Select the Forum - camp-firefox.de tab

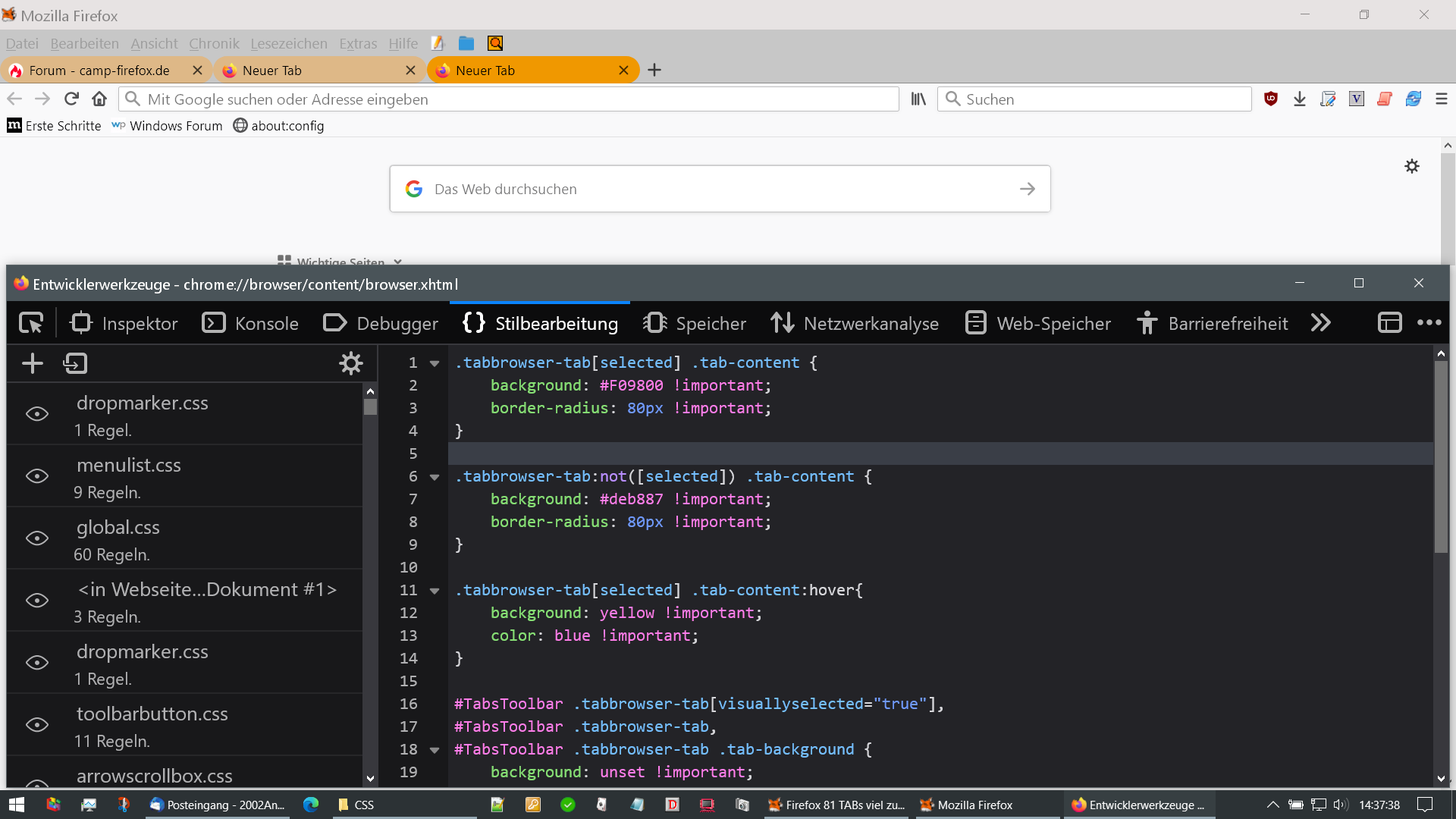coord(99,71)
